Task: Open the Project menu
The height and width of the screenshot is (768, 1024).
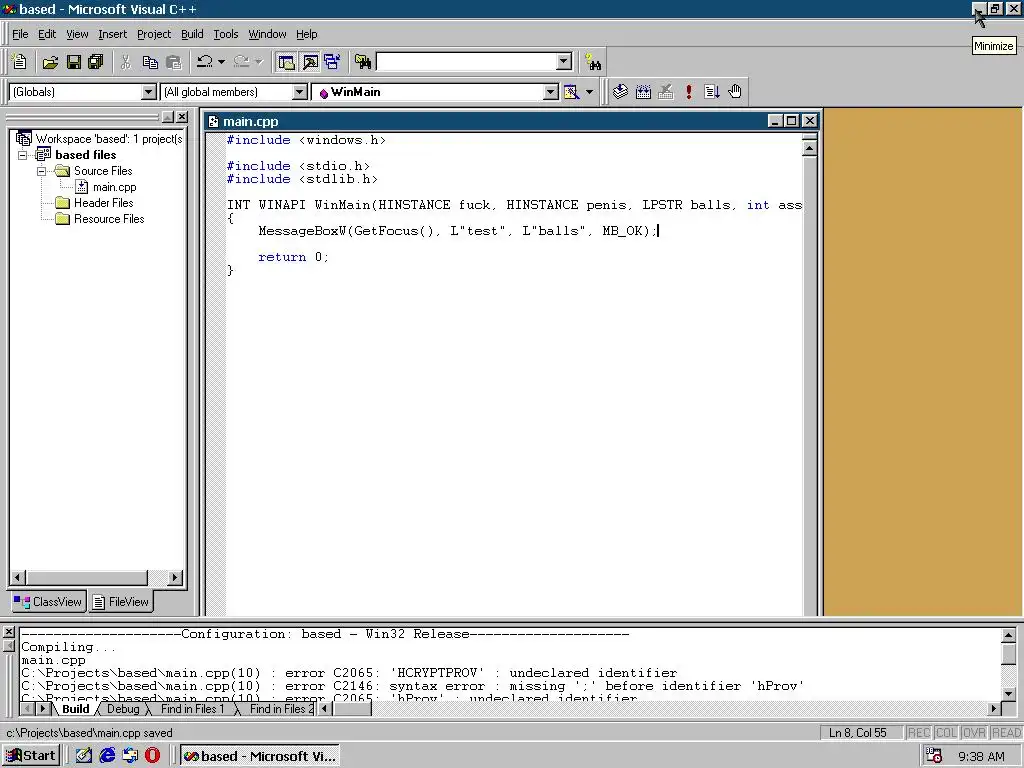Action: pyautogui.click(x=153, y=34)
